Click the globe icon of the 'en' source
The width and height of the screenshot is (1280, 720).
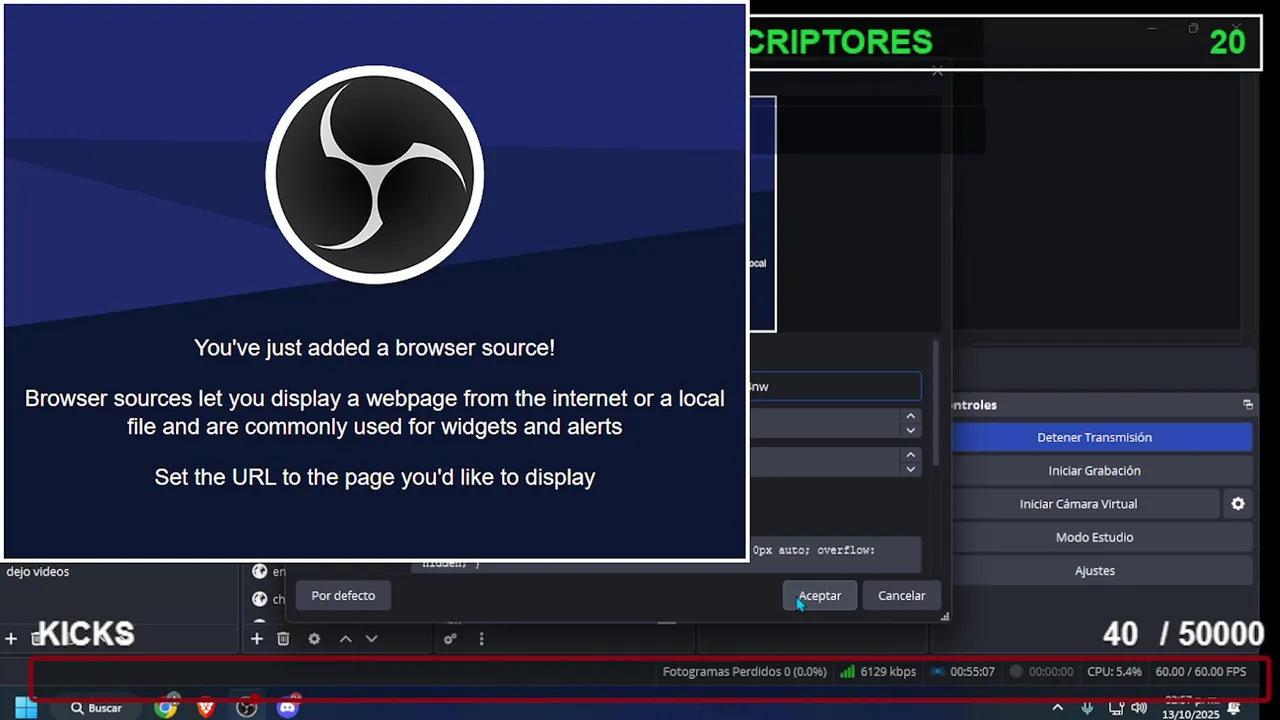point(260,572)
